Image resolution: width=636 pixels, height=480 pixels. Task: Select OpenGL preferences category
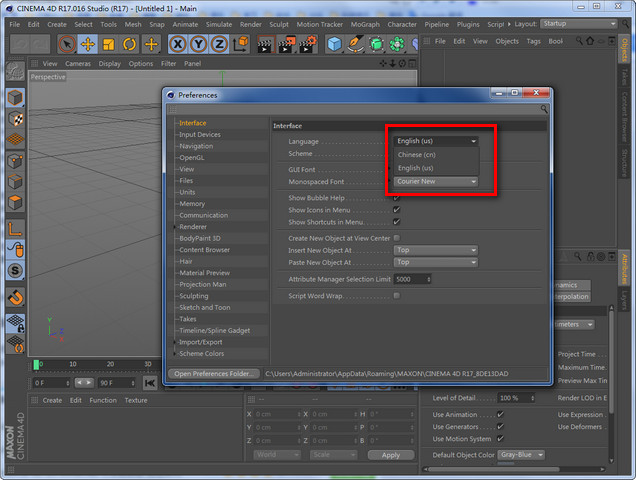[191, 157]
